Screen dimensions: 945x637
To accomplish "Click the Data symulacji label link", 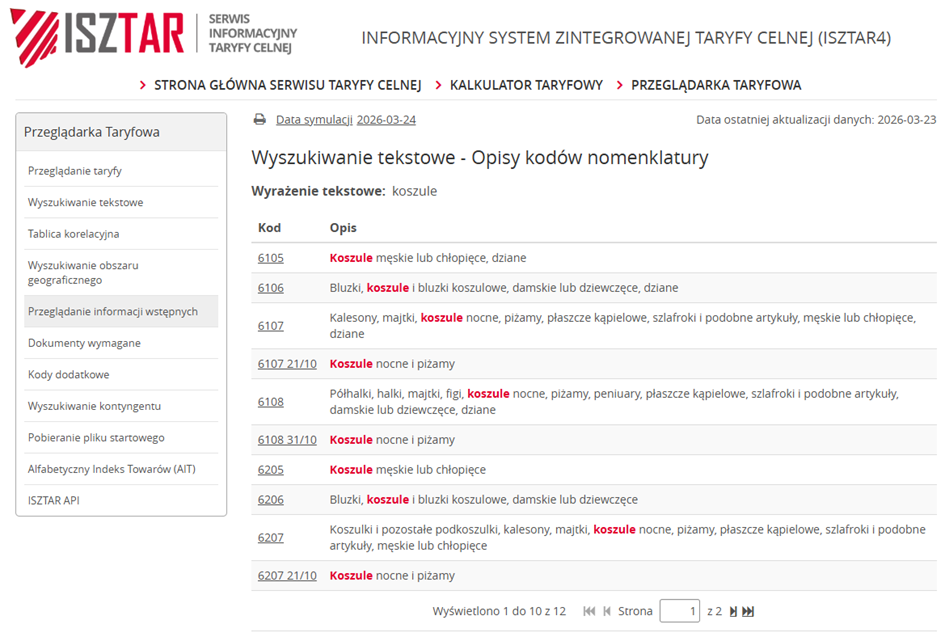I will click(x=314, y=120).
